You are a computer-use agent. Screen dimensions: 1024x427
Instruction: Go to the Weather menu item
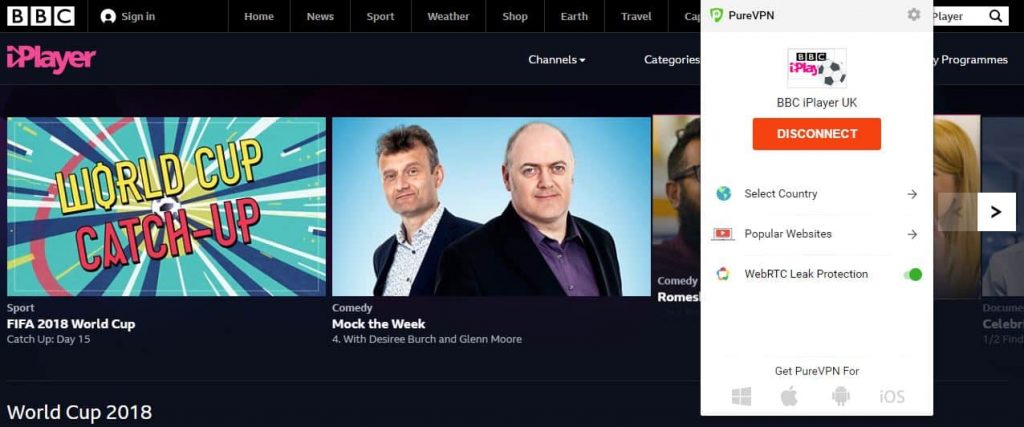point(448,16)
